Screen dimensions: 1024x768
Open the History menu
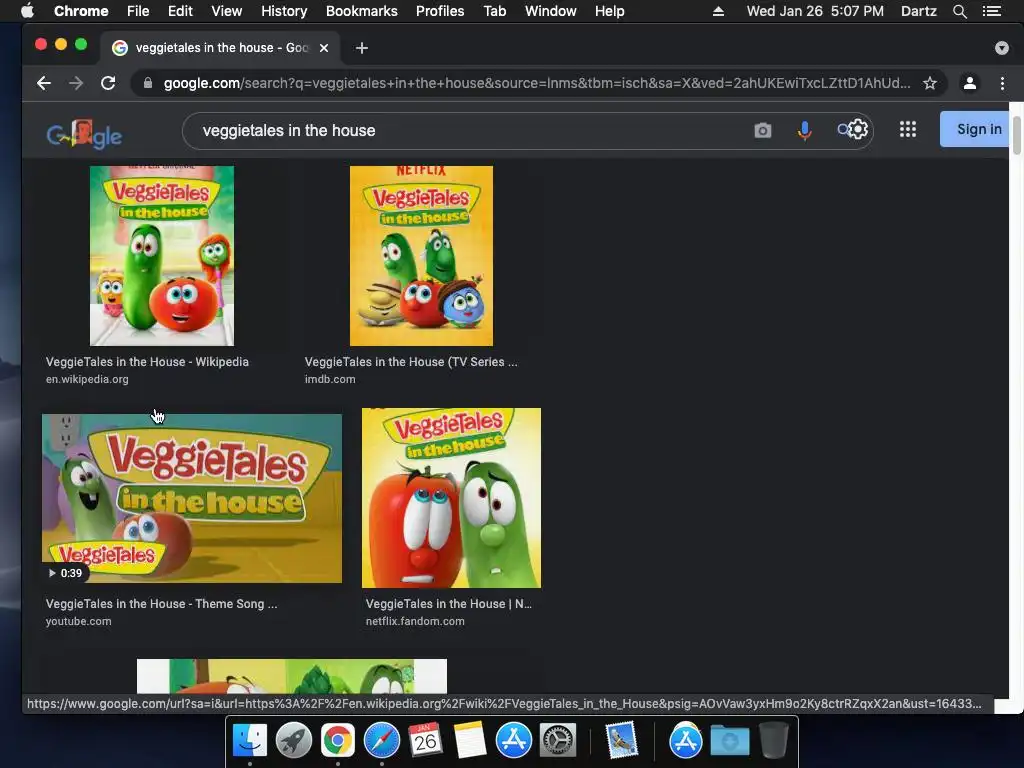click(284, 11)
